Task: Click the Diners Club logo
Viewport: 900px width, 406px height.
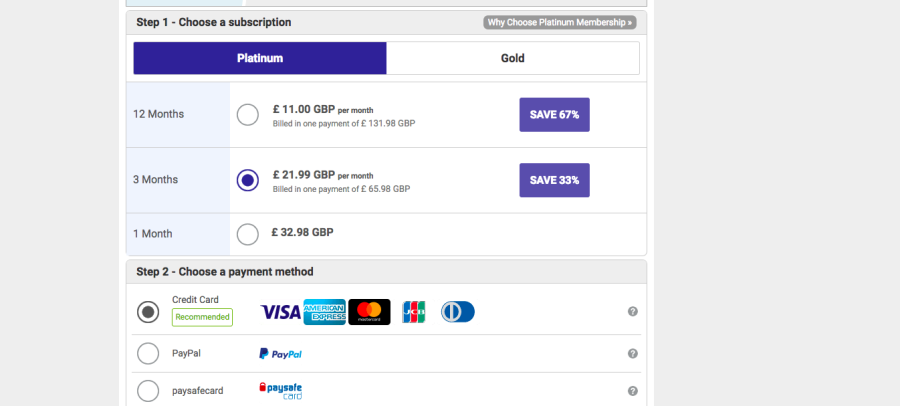Action: pyautogui.click(x=457, y=312)
